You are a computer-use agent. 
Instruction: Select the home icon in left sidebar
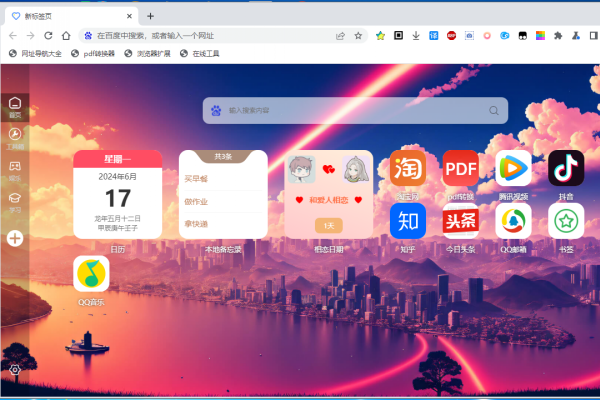[15, 107]
